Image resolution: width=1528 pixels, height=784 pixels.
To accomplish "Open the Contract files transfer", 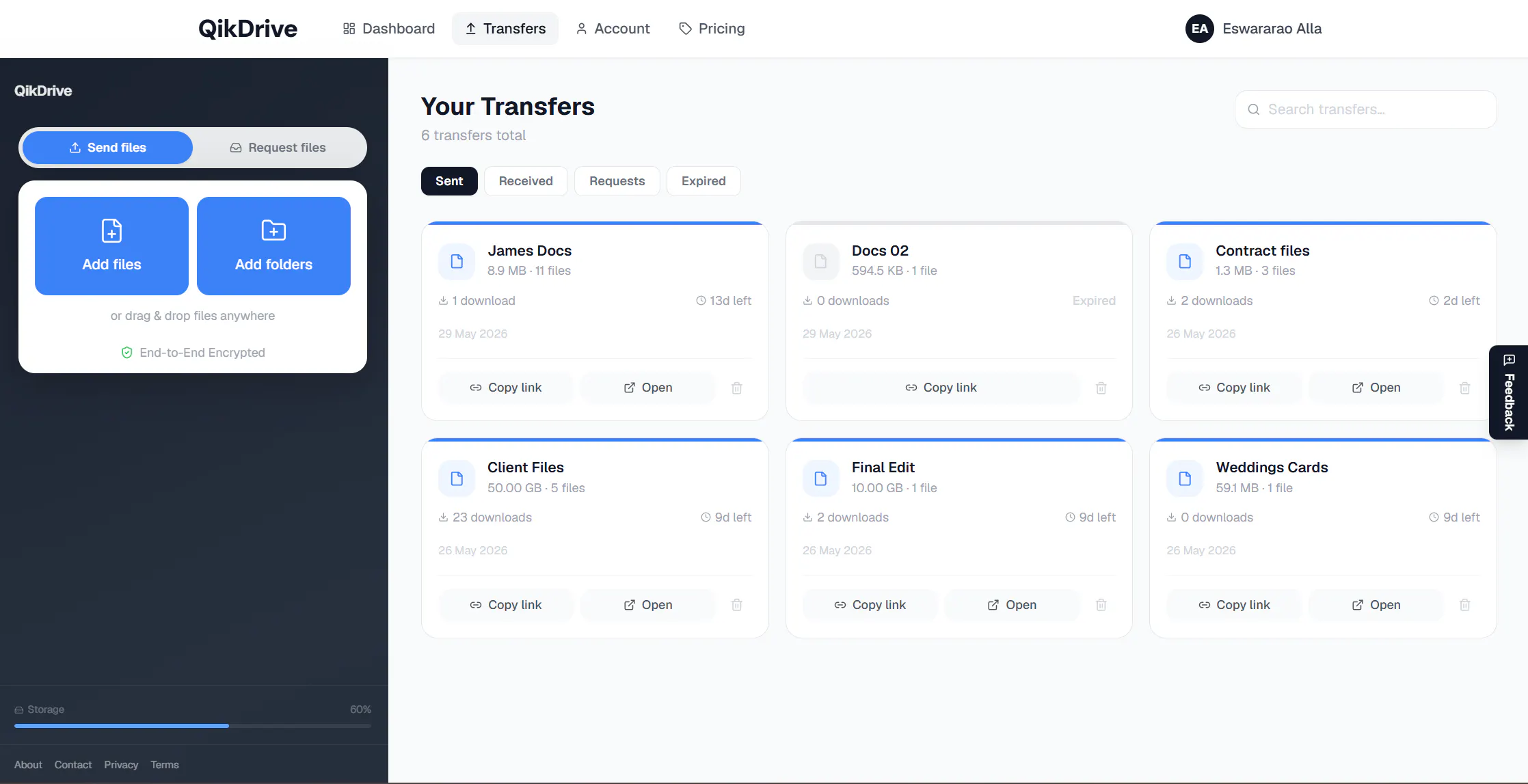I will point(1376,388).
